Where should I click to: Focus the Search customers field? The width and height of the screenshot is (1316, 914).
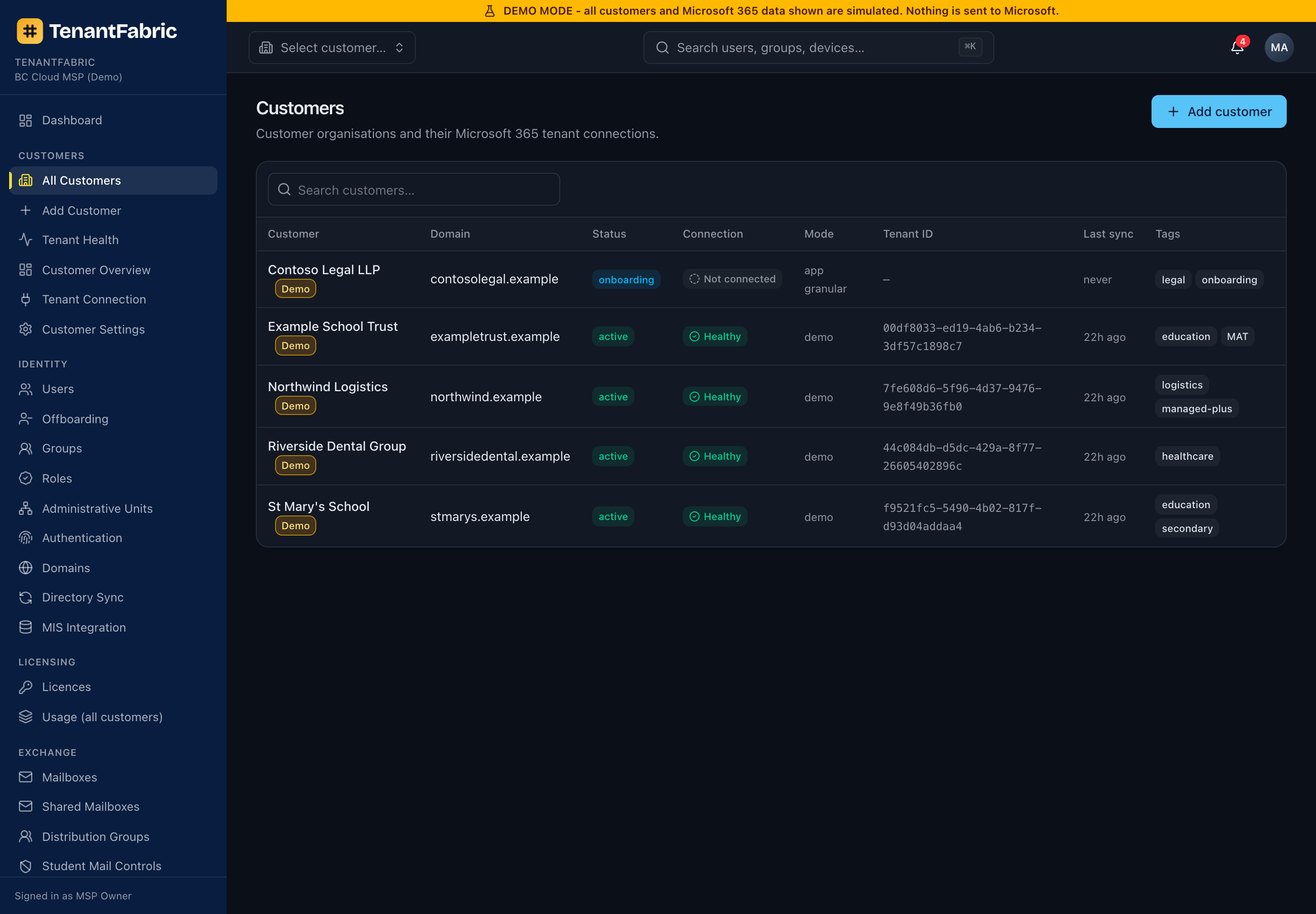click(414, 190)
